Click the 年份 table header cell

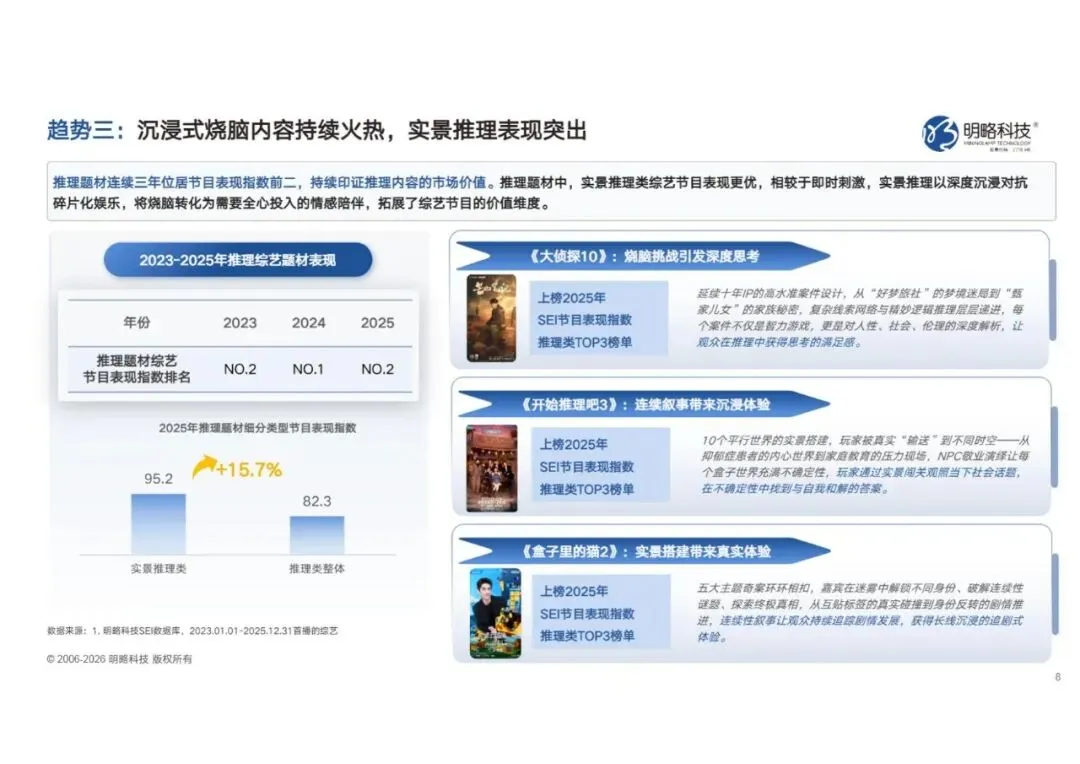pyautogui.click(x=136, y=322)
